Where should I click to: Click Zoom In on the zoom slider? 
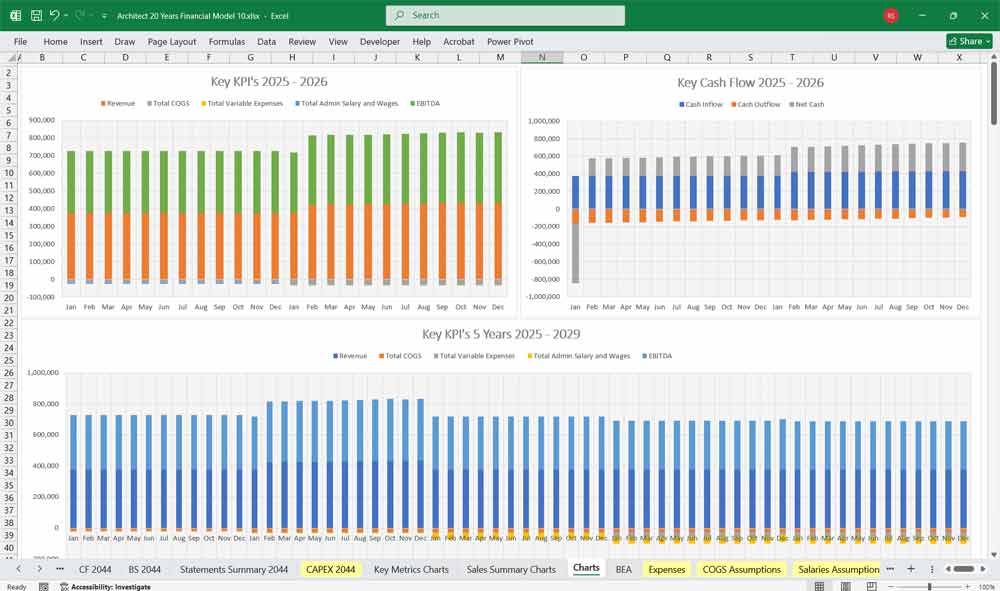tap(967, 586)
